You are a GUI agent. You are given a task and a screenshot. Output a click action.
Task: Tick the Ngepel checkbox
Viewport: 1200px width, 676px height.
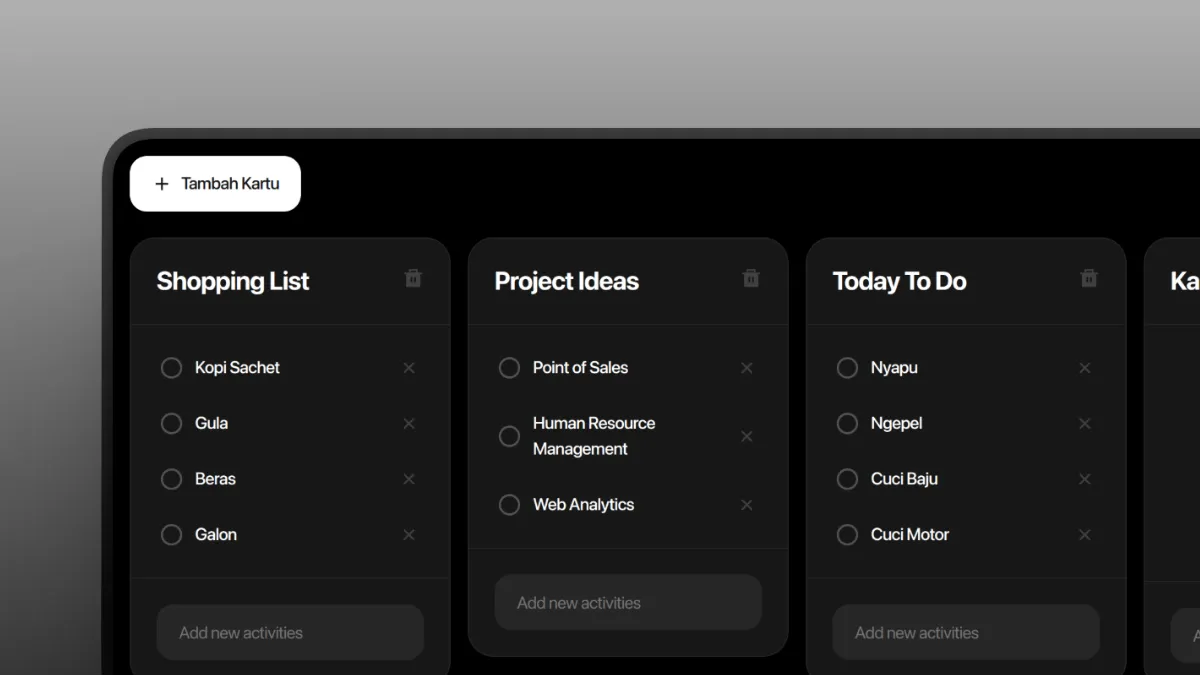tap(847, 424)
